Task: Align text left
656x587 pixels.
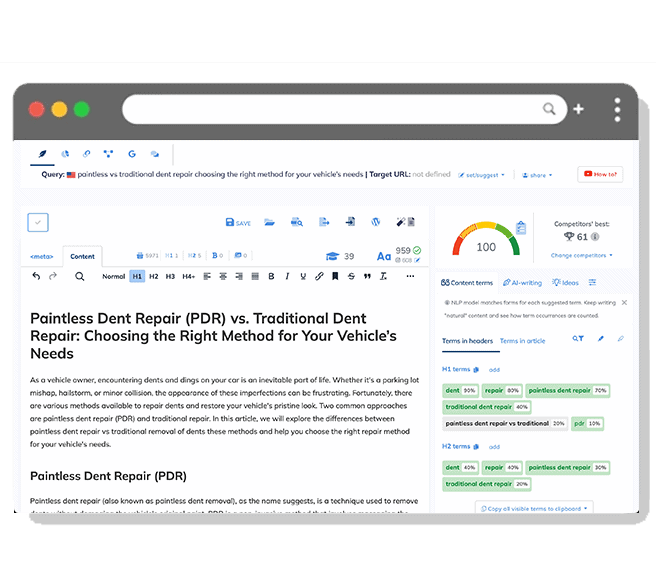Action: (207, 276)
